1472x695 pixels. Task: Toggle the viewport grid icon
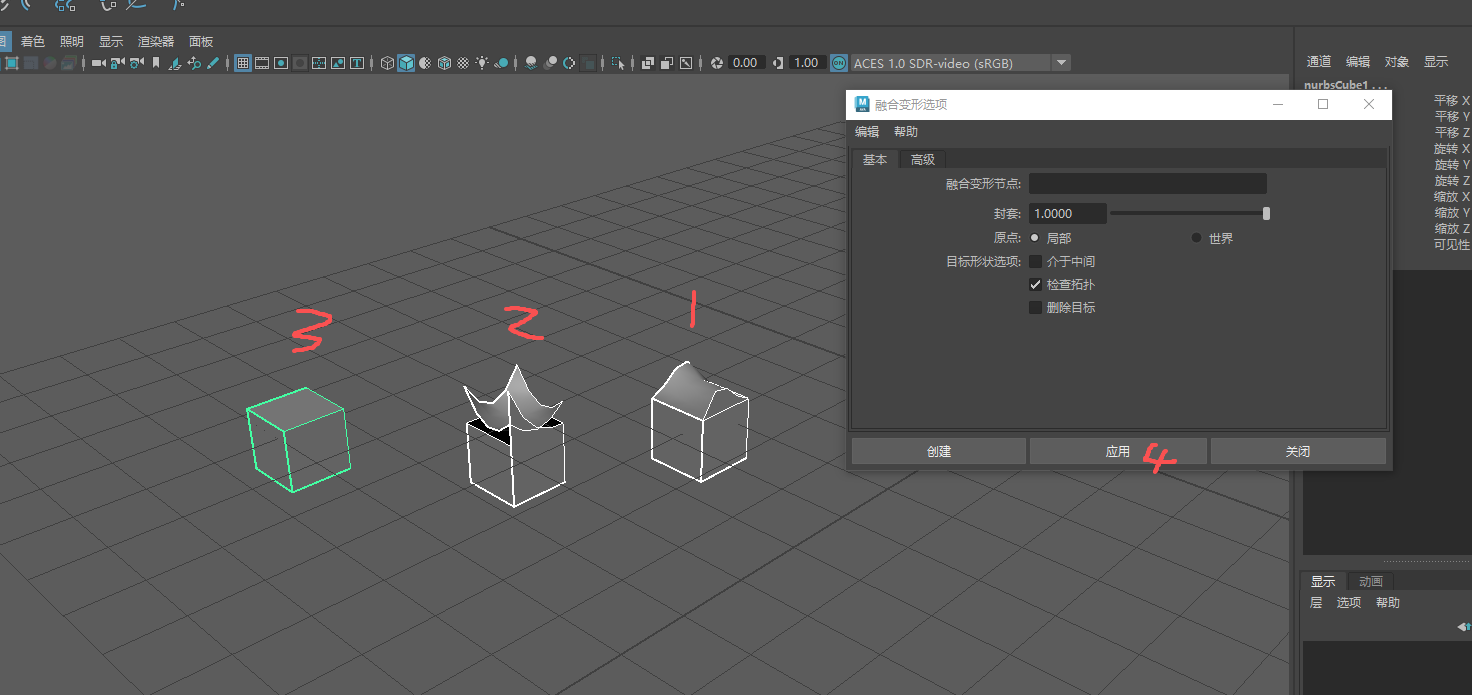(243, 63)
